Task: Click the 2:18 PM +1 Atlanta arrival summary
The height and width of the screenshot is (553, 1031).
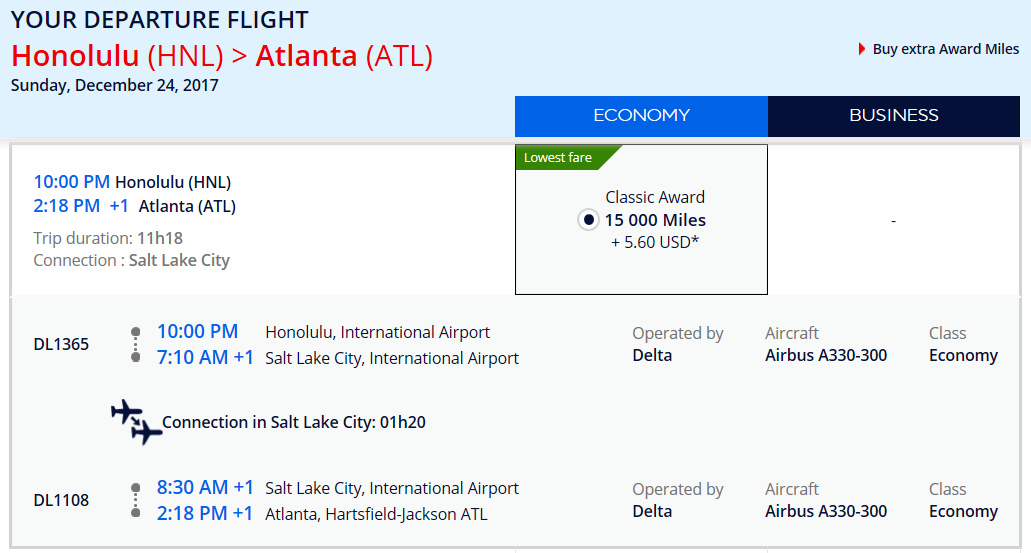Action: 135,206
